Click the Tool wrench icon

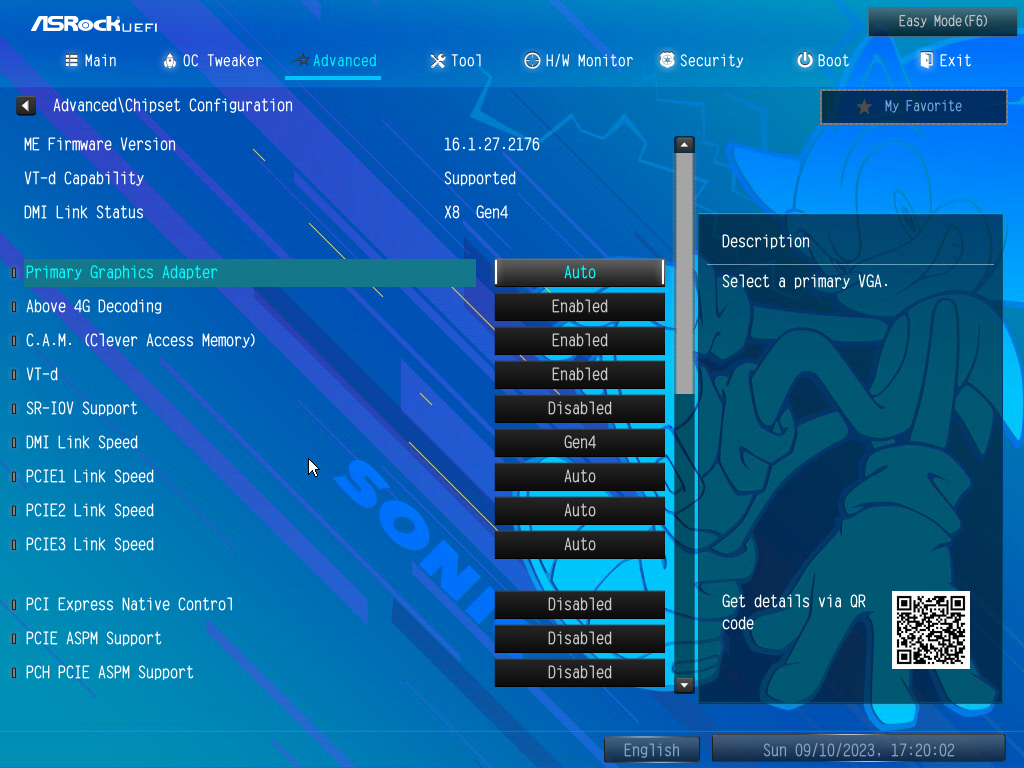[438, 61]
